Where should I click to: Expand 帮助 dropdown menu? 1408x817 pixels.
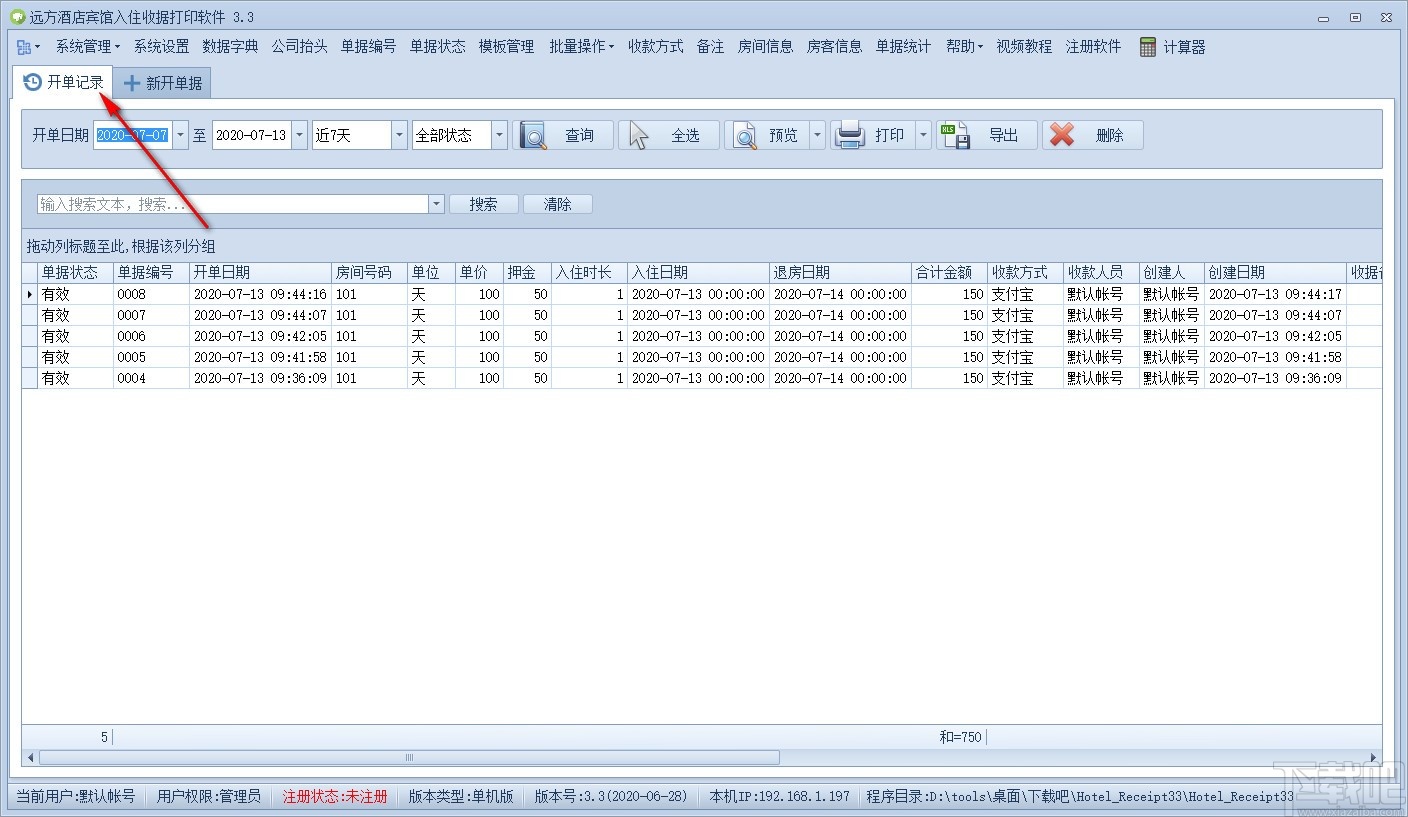point(965,47)
